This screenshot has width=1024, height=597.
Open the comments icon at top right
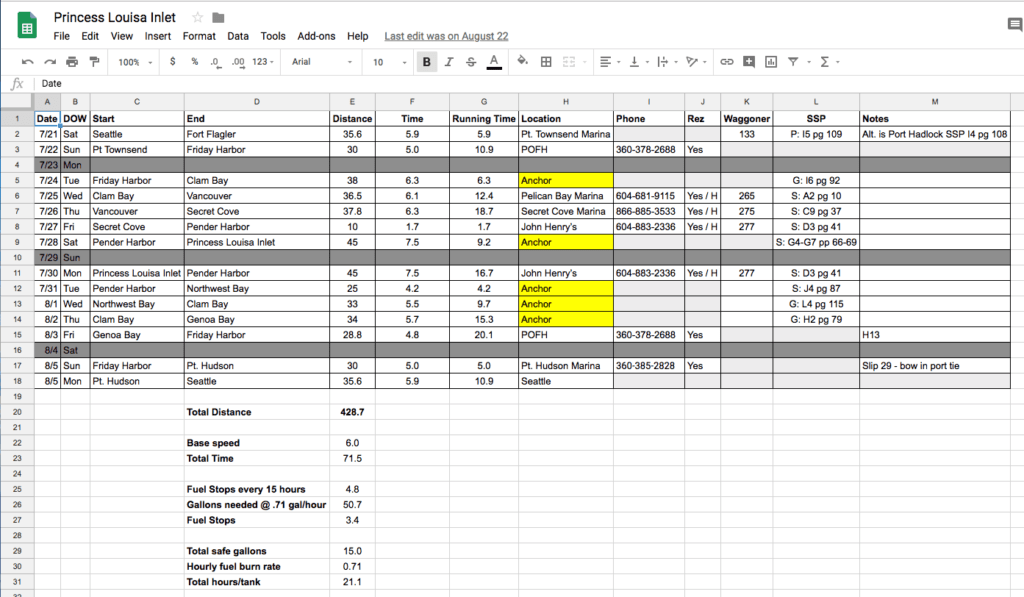tap(1014, 25)
